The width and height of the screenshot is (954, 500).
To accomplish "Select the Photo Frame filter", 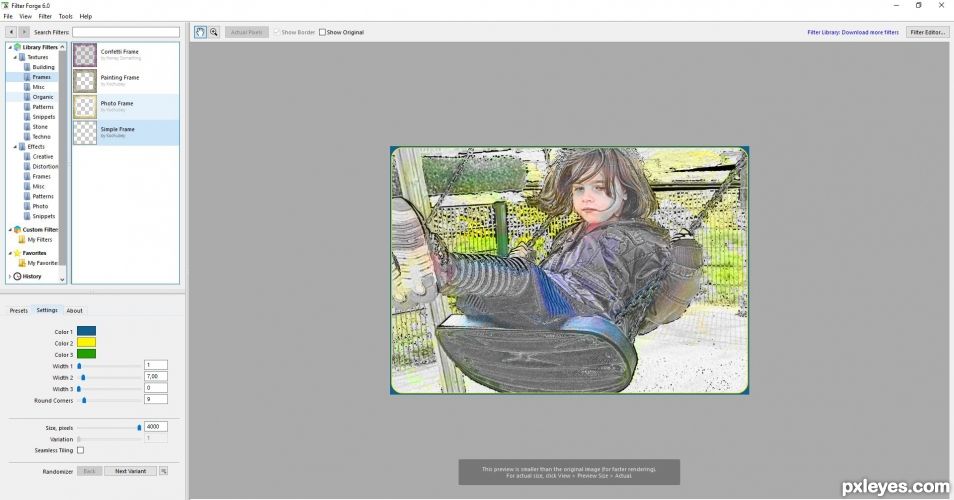I will tap(126, 106).
